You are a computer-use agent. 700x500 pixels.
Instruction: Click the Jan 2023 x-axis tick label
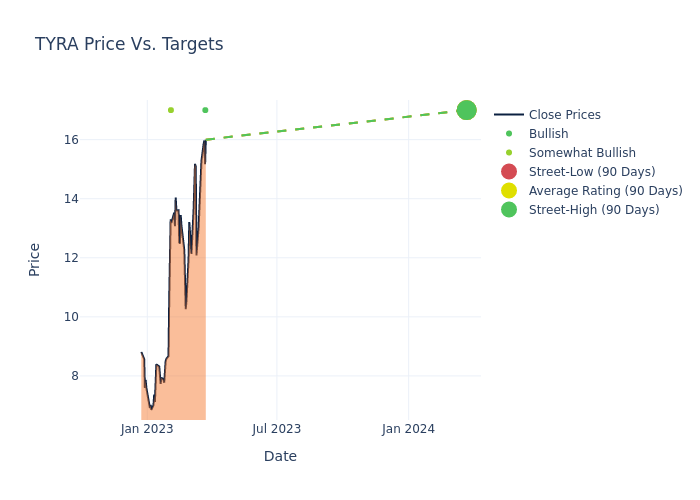147,429
